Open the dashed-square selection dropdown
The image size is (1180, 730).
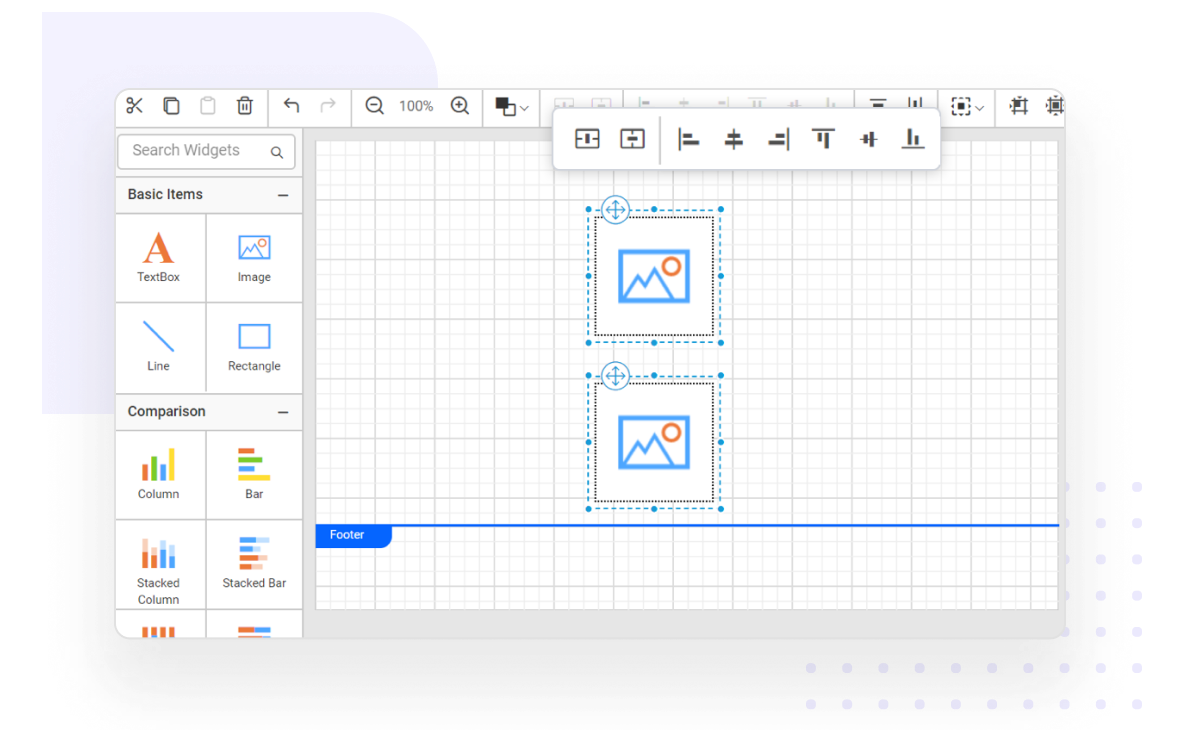[968, 107]
